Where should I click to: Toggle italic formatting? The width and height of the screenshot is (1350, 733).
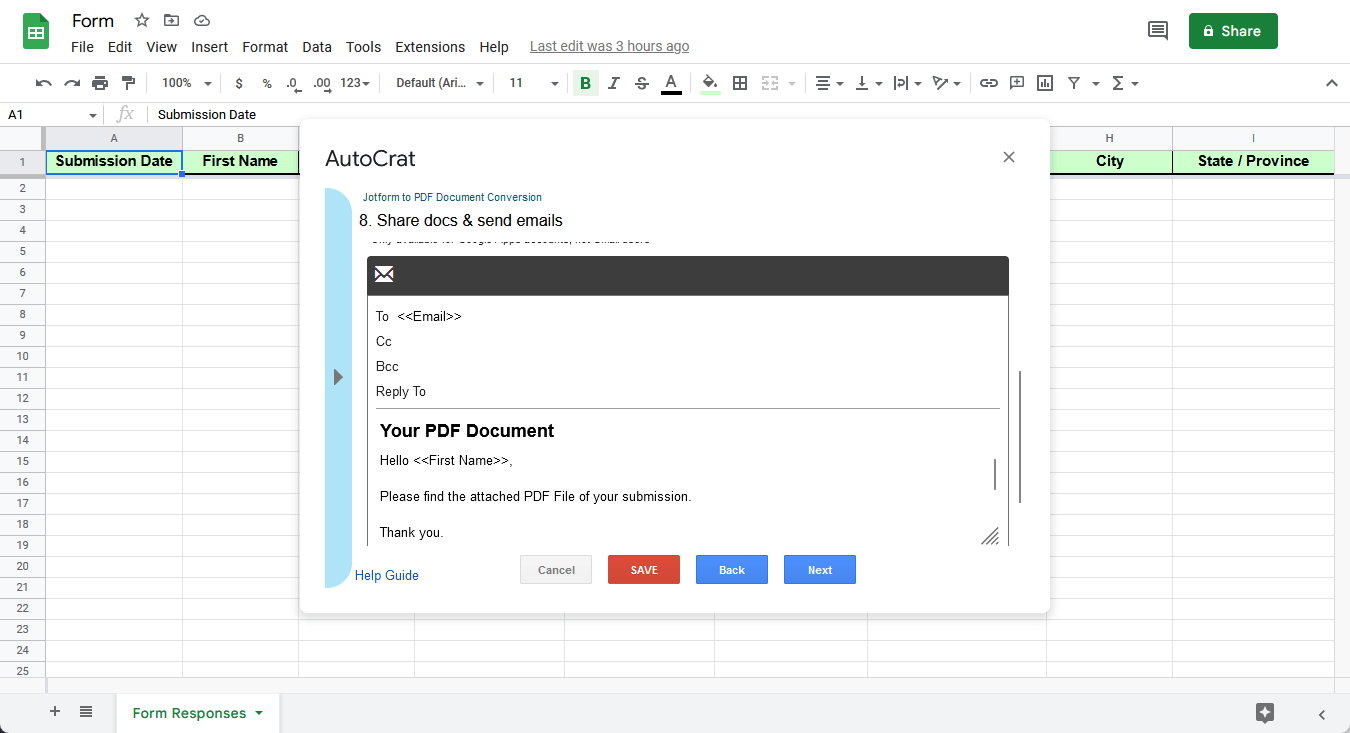click(614, 83)
